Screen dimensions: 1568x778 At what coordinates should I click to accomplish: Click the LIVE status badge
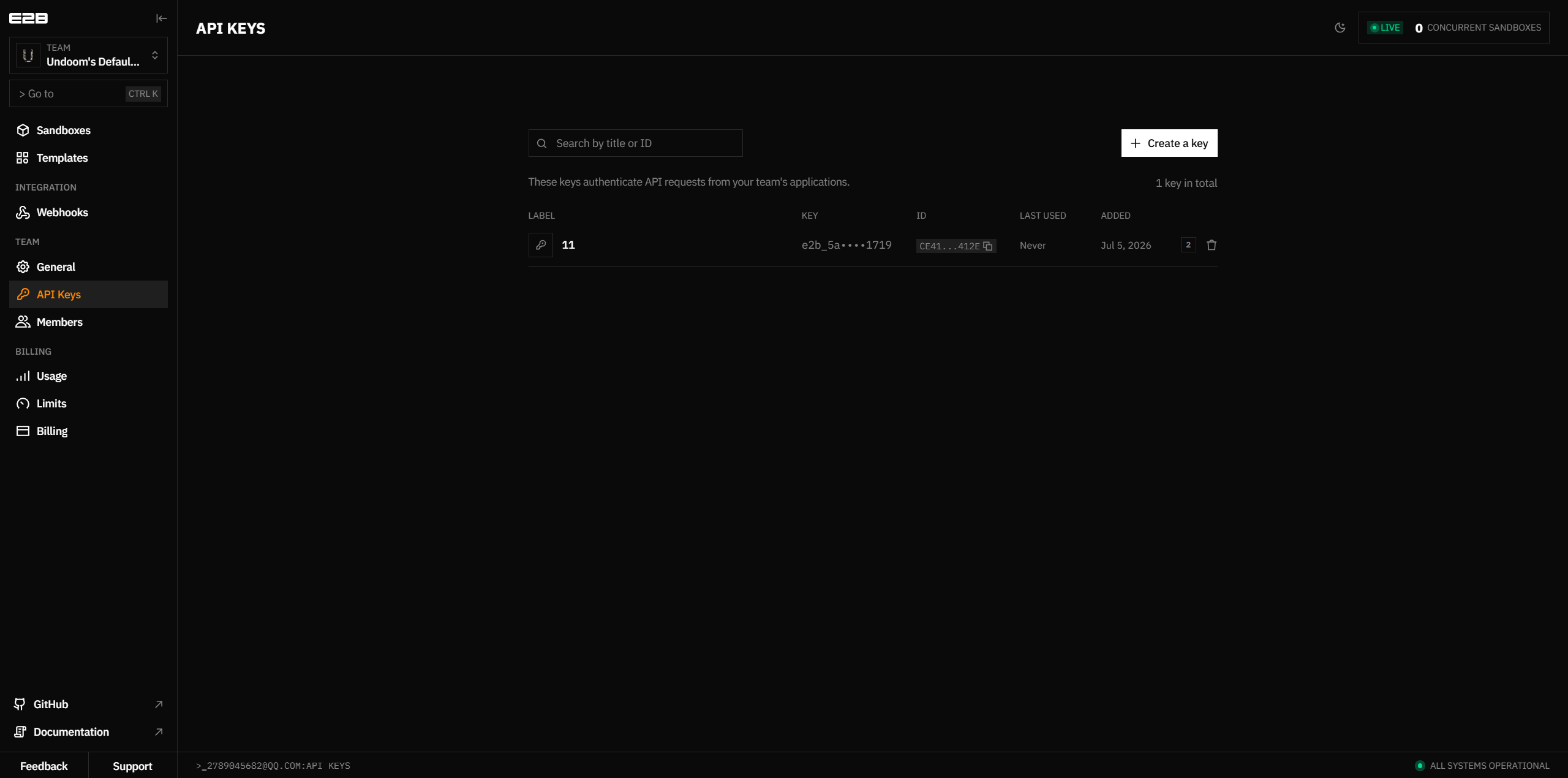(1385, 28)
